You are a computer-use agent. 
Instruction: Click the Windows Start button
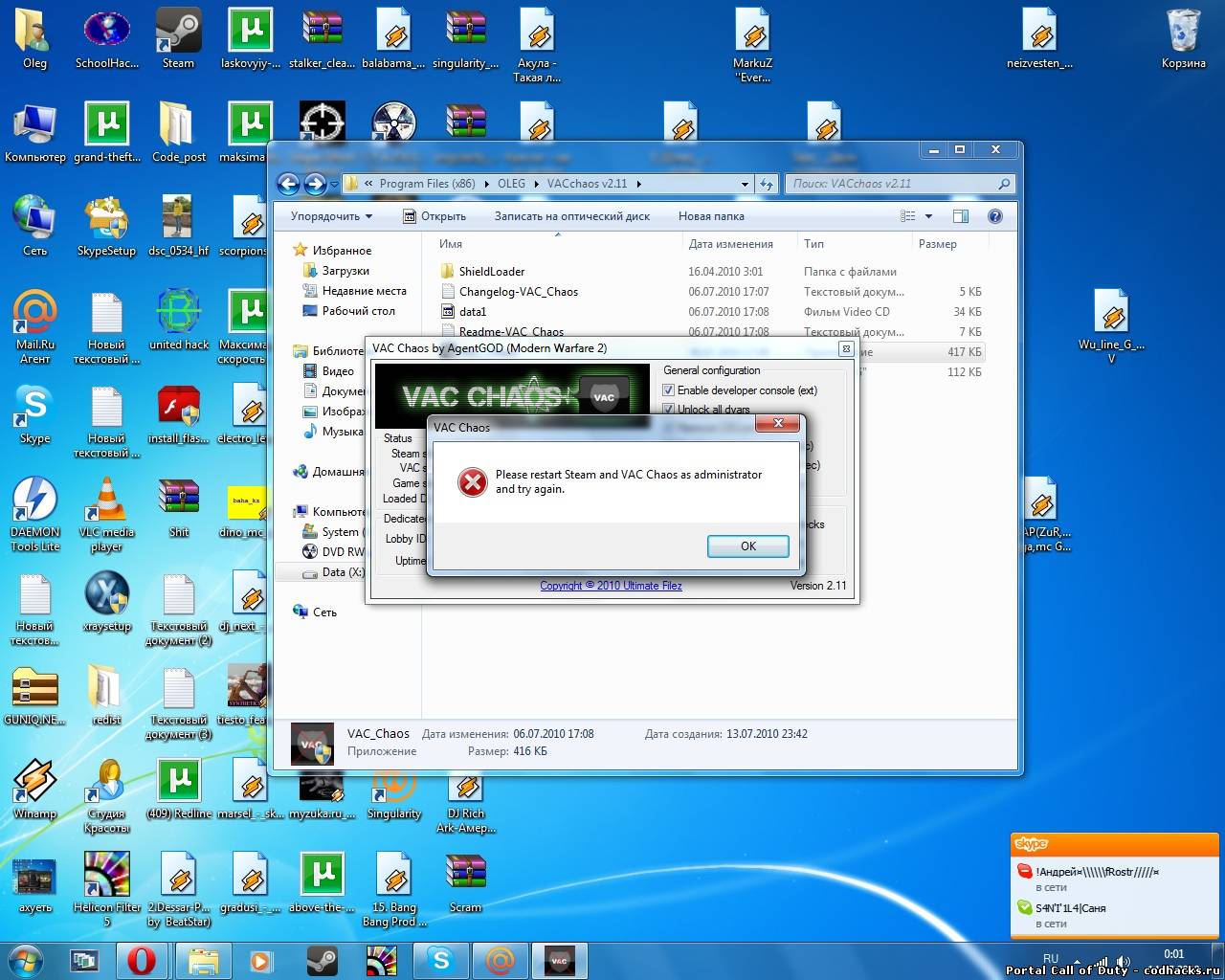pyautogui.click(x=26, y=960)
